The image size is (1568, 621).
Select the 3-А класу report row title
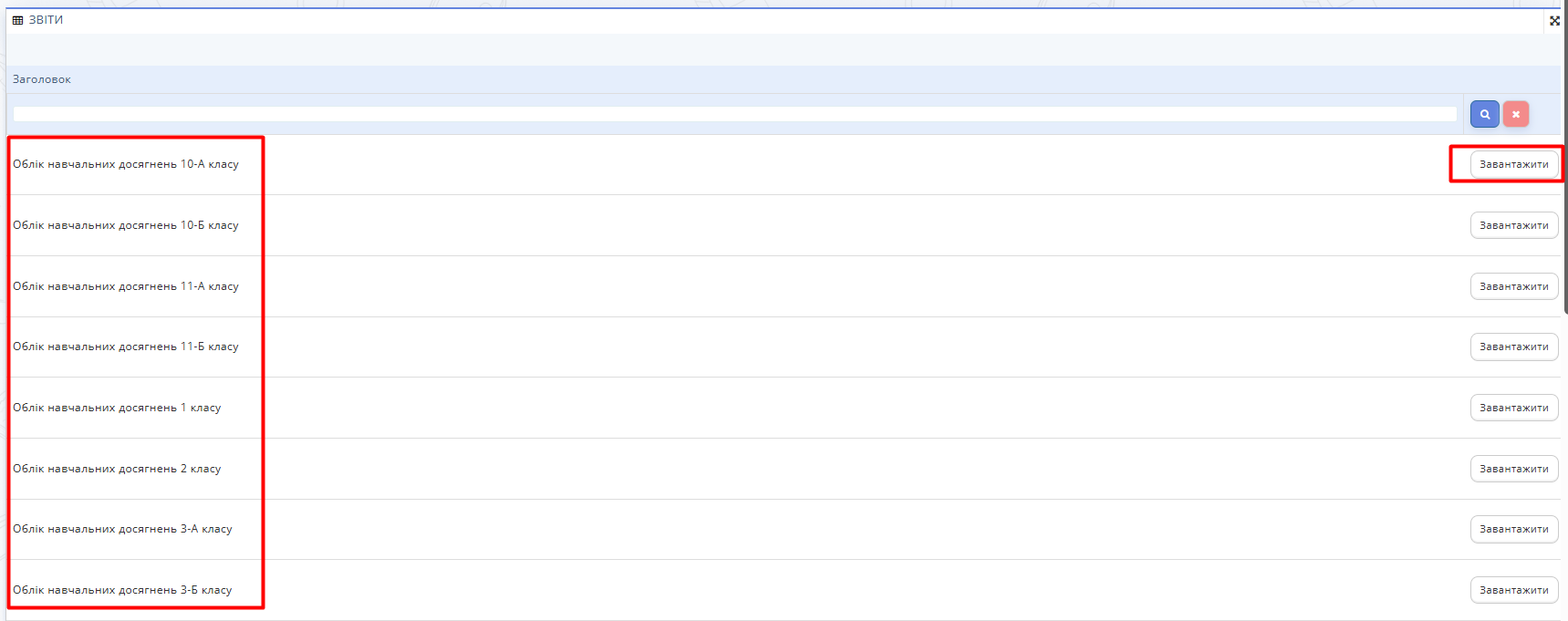point(122,529)
